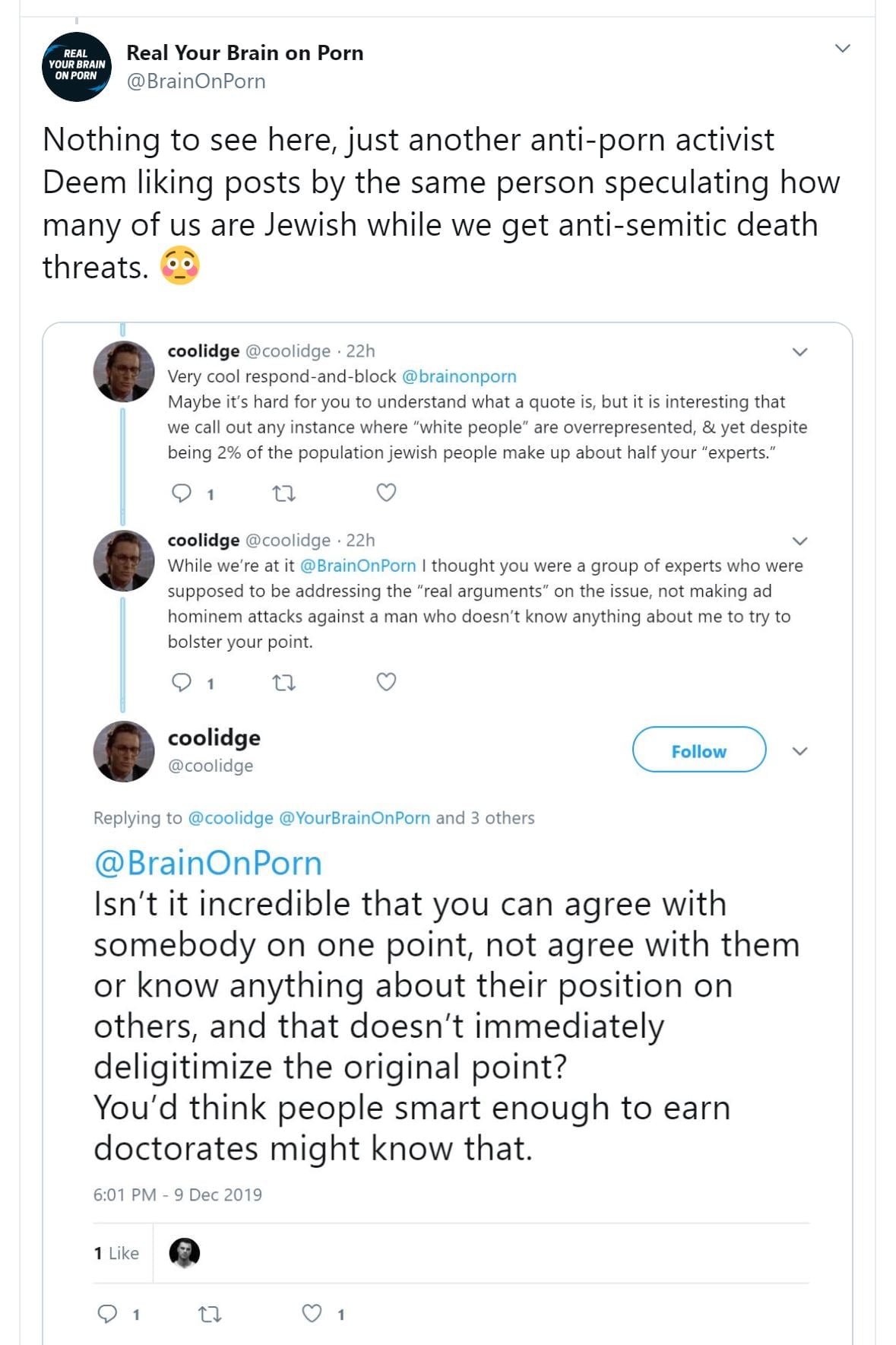
Task: Expand options chevron on first coolidge reply
Action: click(x=799, y=352)
